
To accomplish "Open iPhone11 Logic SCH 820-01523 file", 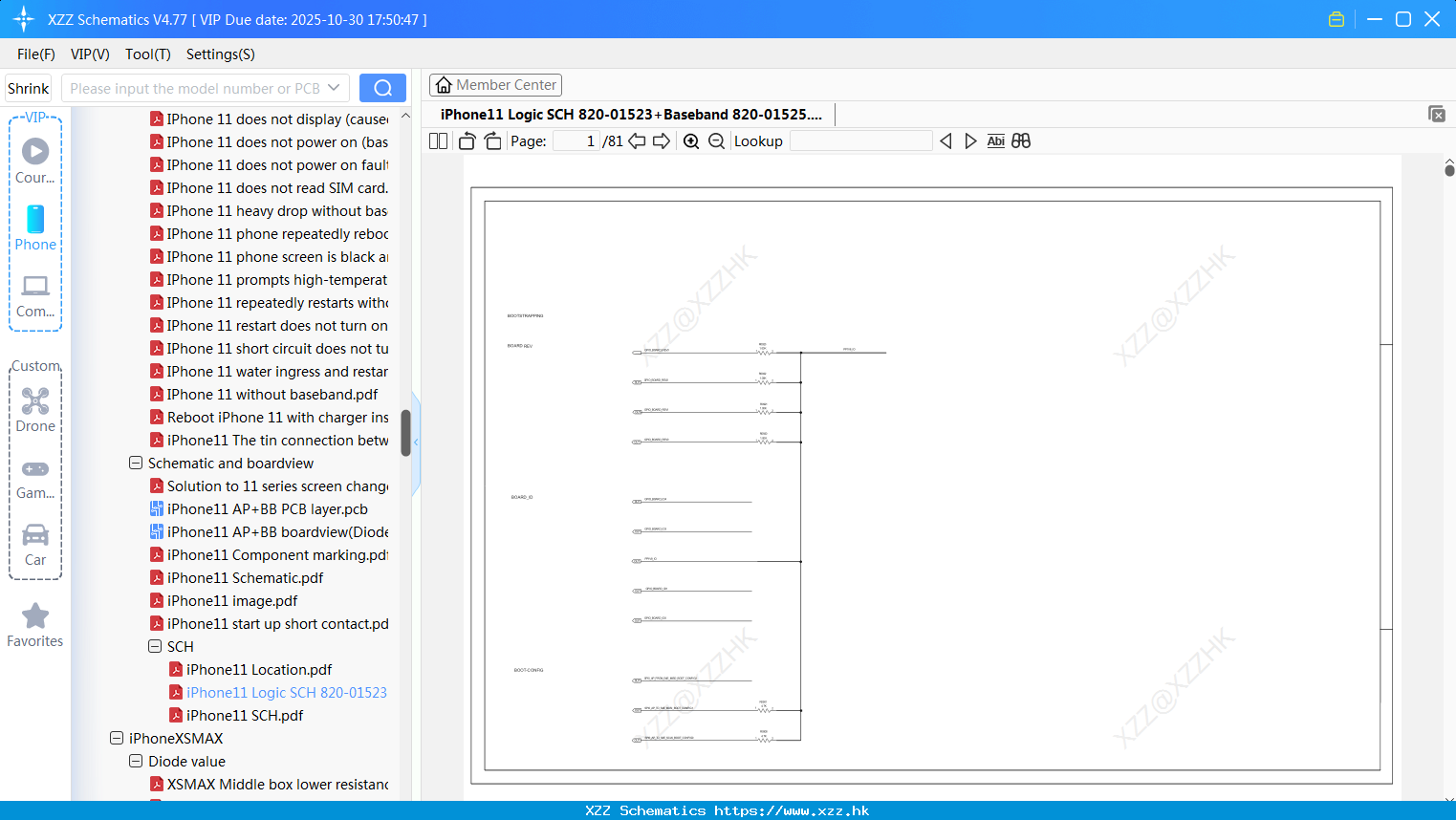I will (287, 692).
